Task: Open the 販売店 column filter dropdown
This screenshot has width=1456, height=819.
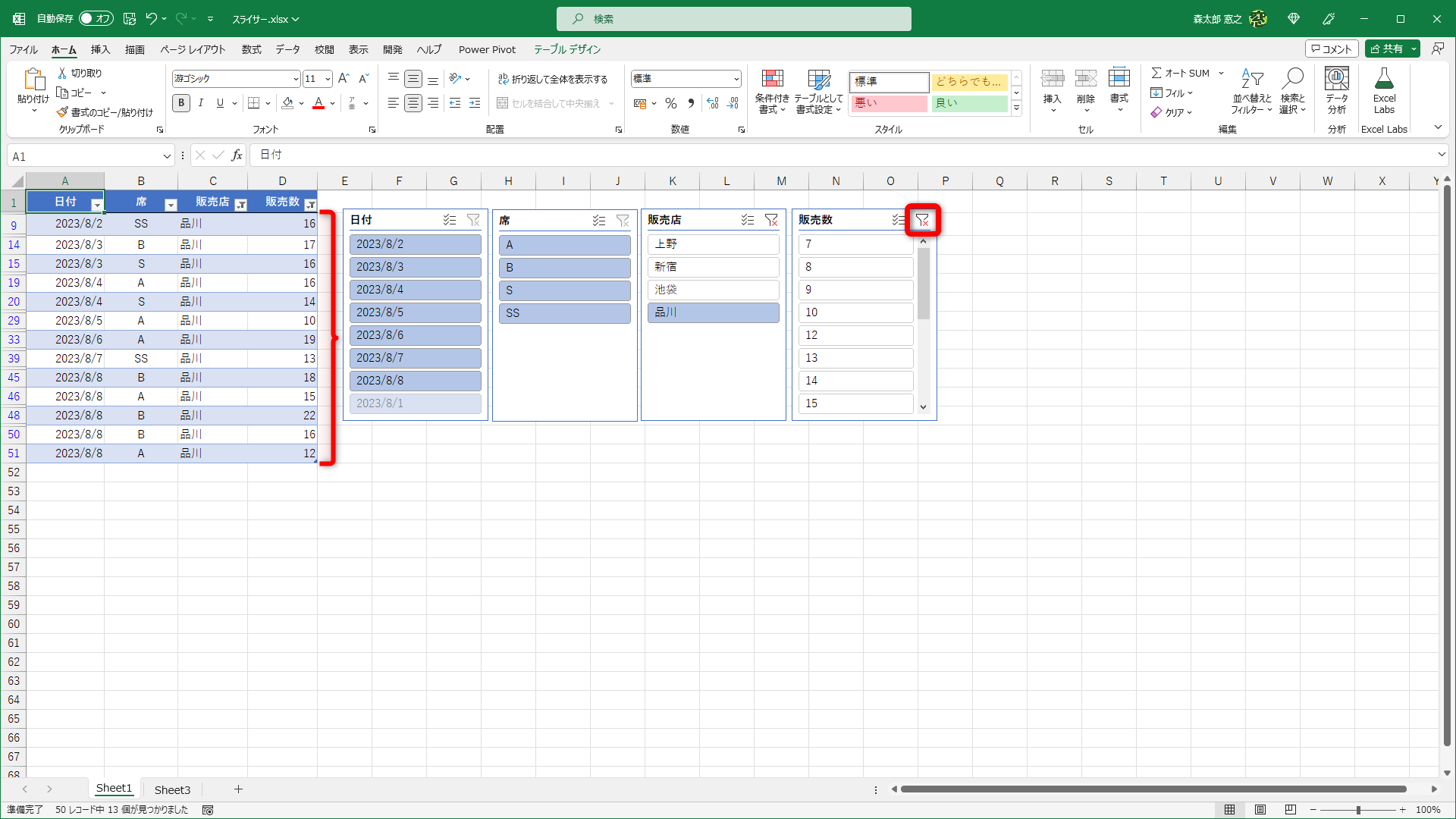Action: 241,205
